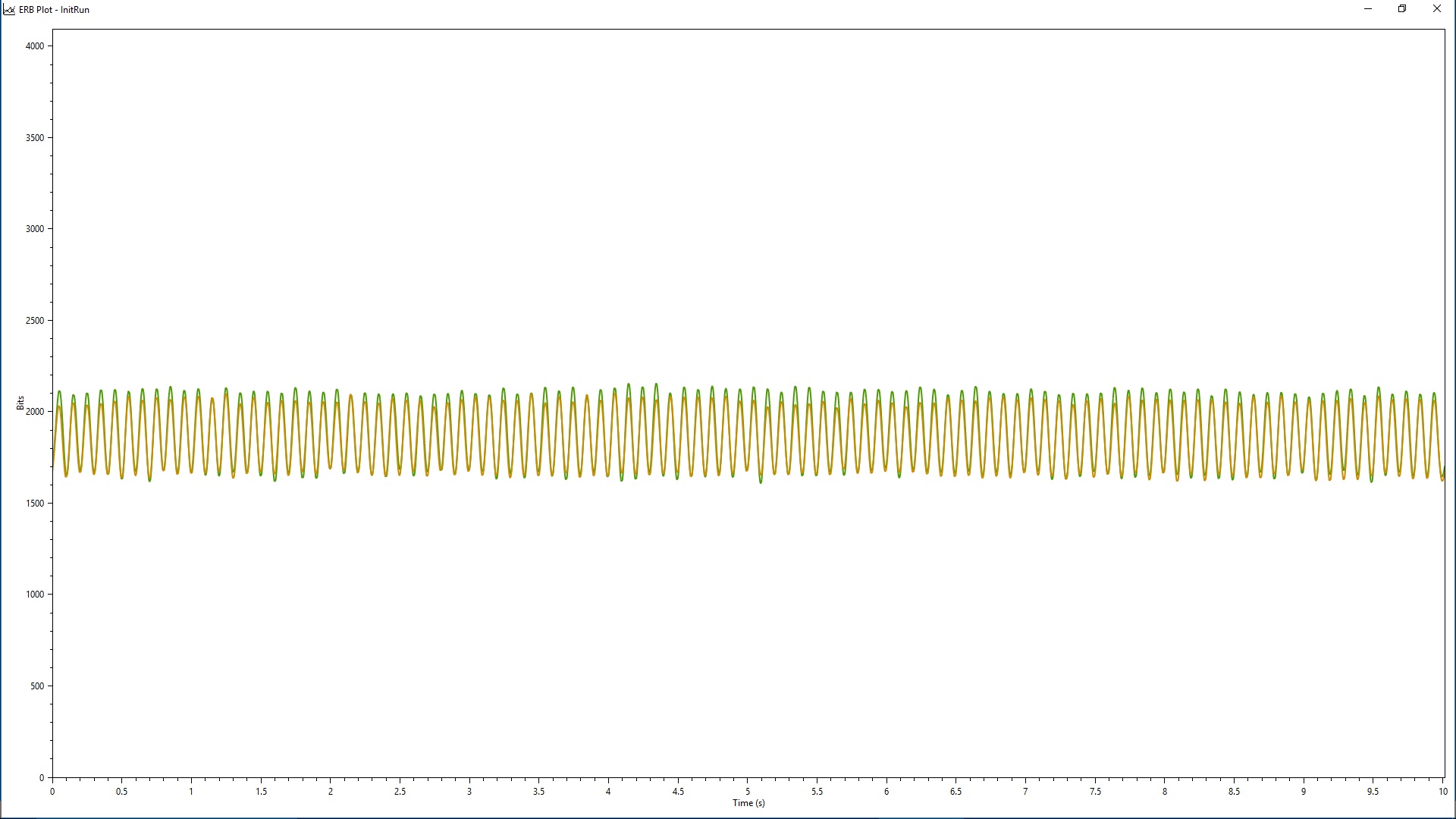Click the 3500 y-axis tick label
This screenshot has height=819, width=1456.
coord(35,138)
